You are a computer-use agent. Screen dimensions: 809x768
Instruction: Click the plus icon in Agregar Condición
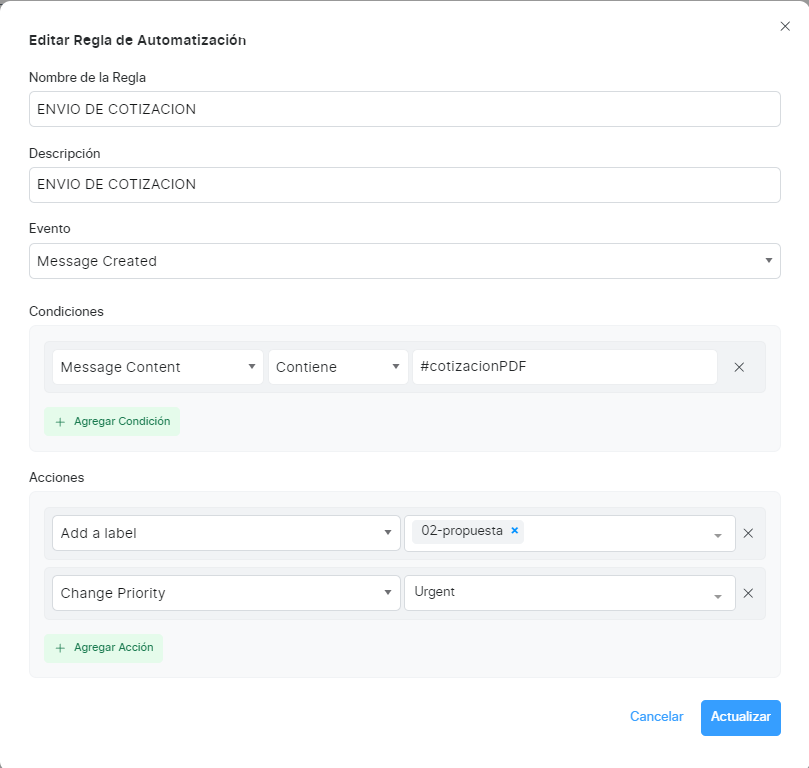coord(60,422)
